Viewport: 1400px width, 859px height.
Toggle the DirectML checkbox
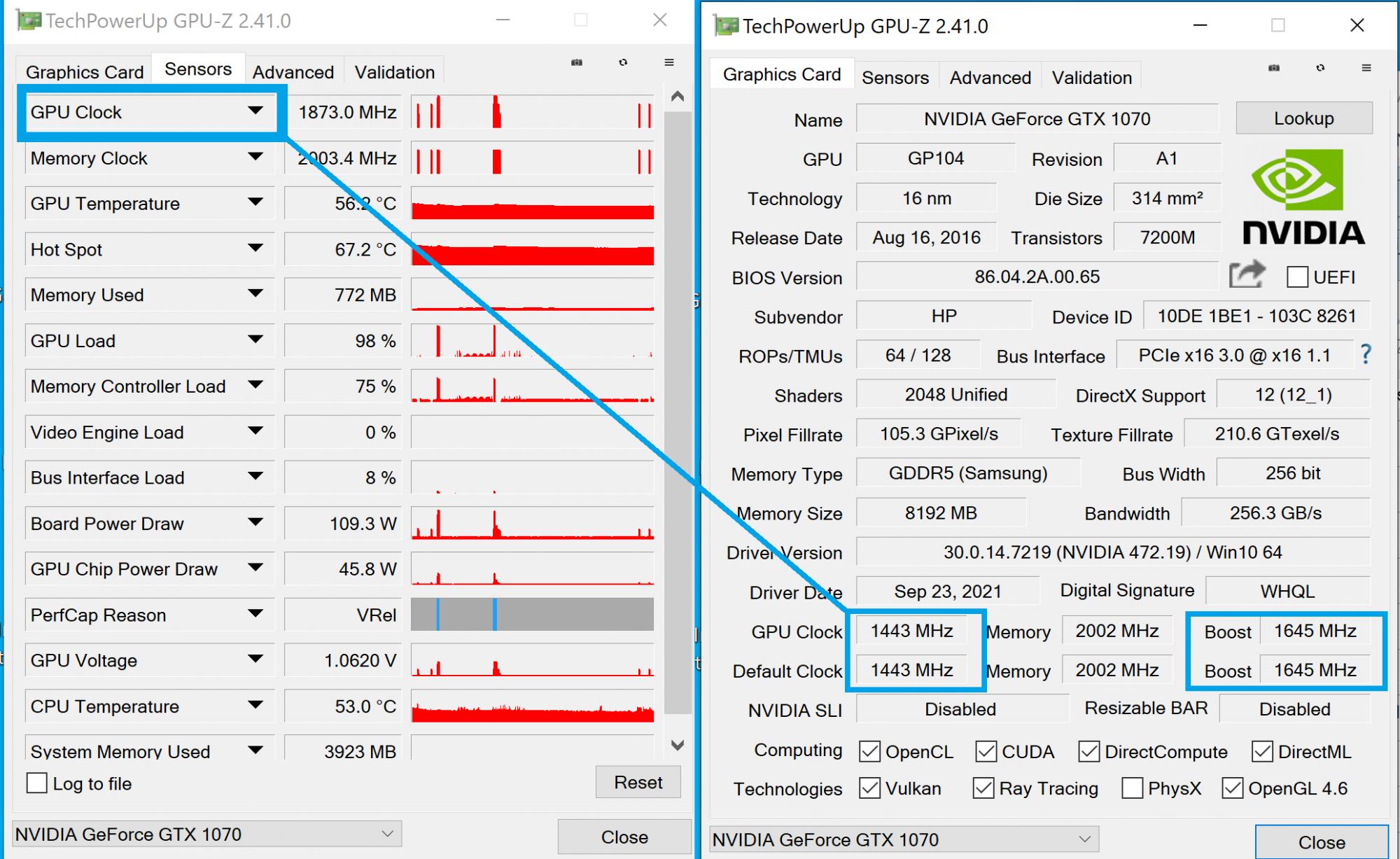pyautogui.click(x=1262, y=751)
